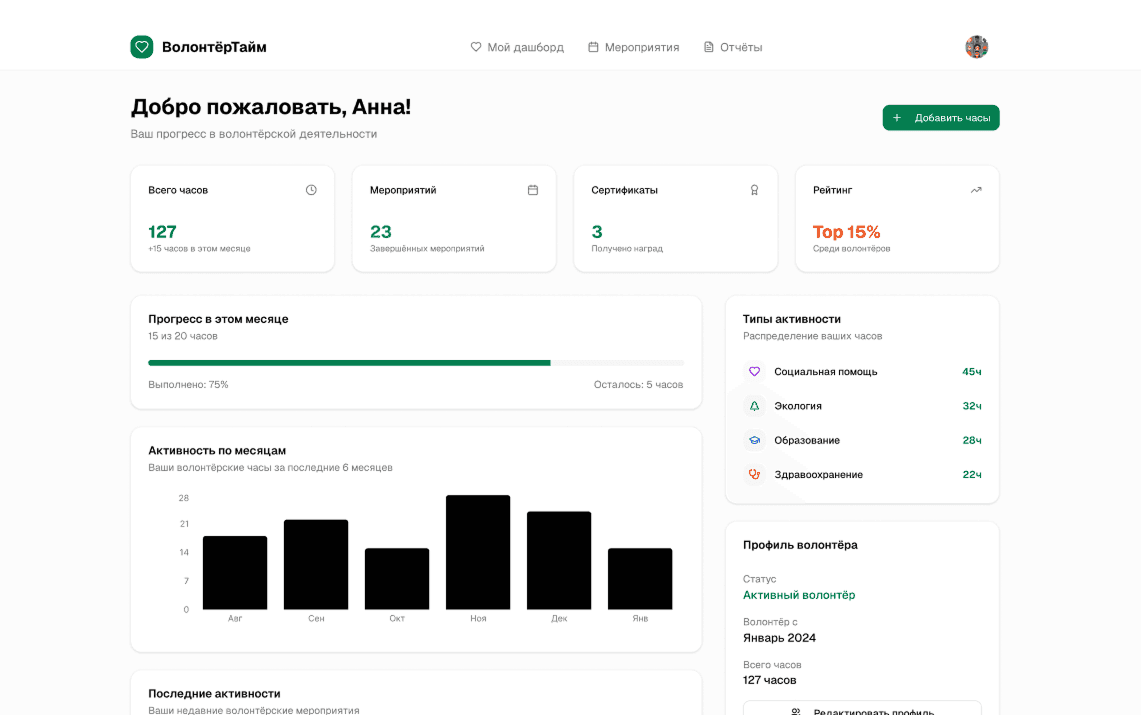1141x715 pixels.
Task: Click the calendar icon on the Мероприятий card
Action: [532, 189]
